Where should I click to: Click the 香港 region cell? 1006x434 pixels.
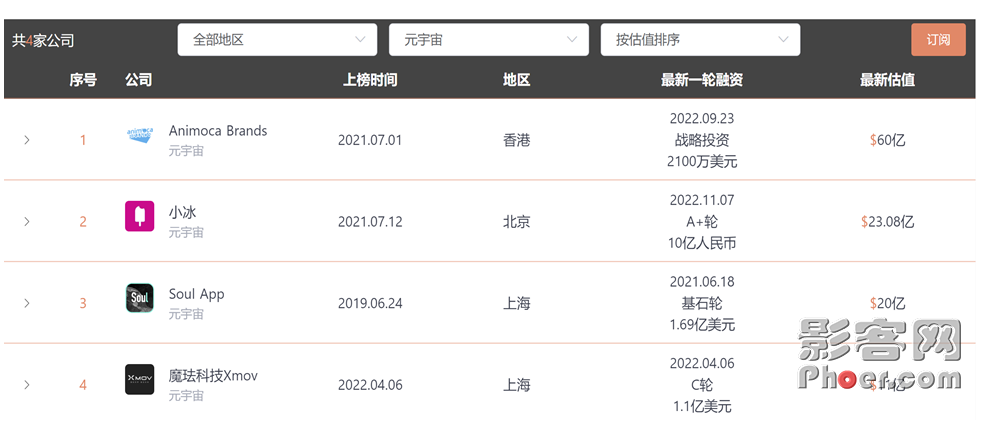[516, 140]
